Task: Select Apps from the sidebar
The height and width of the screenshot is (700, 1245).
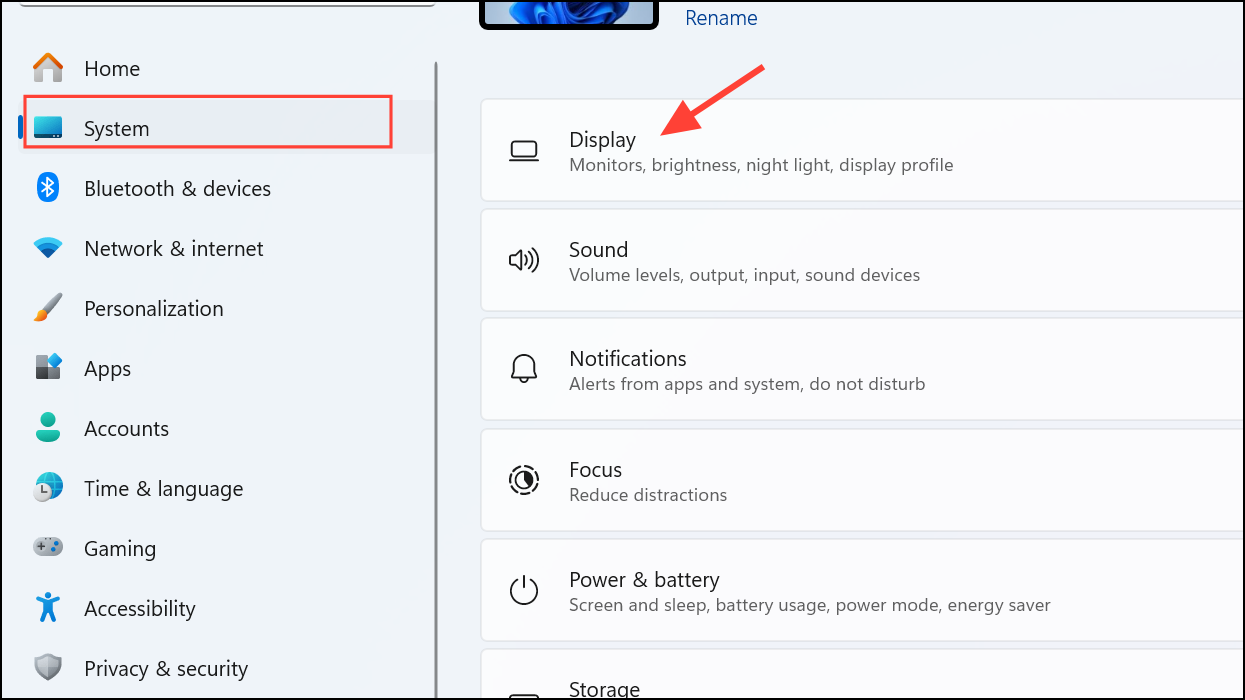Action: point(107,368)
